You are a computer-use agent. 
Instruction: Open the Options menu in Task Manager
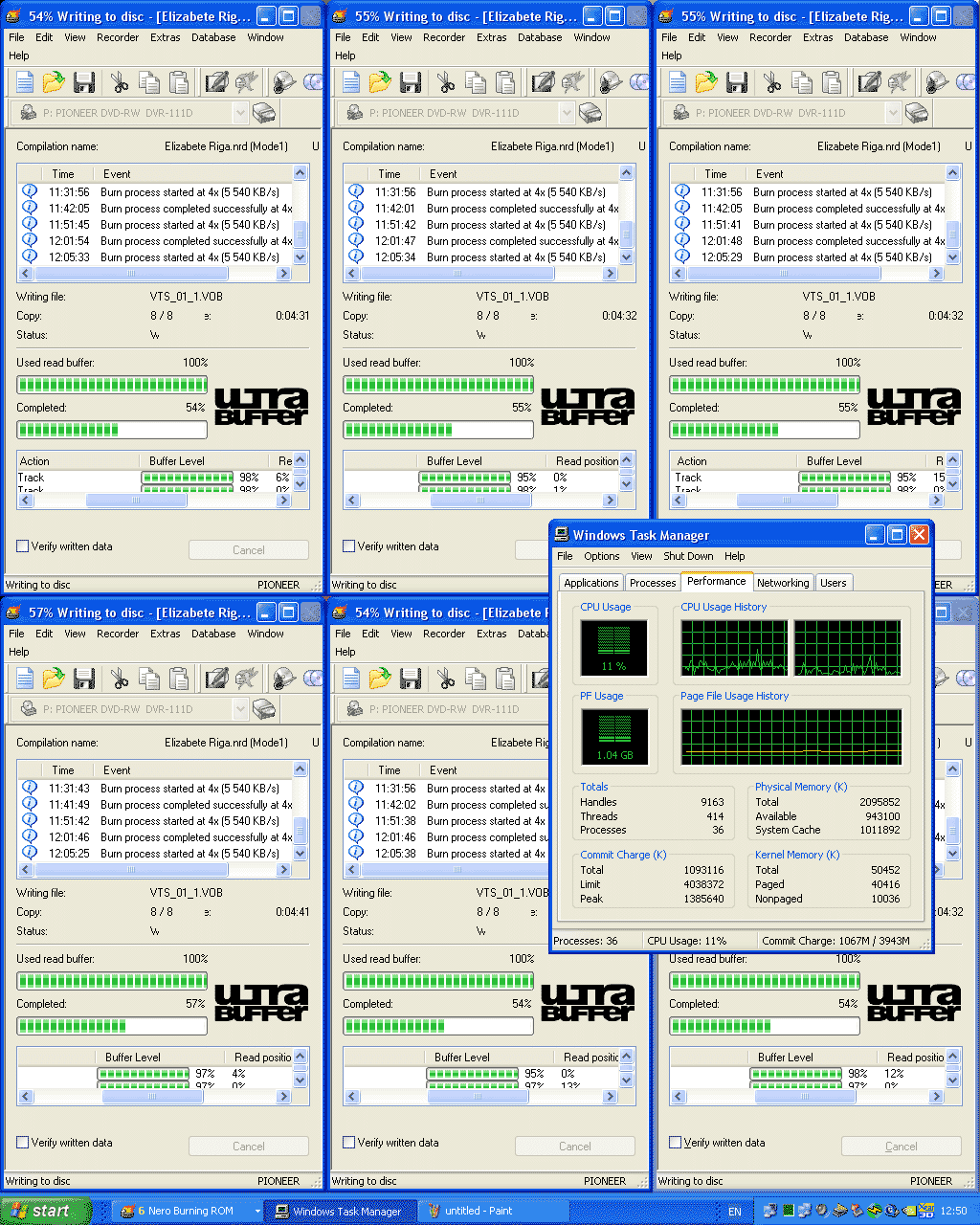[602, 556]
